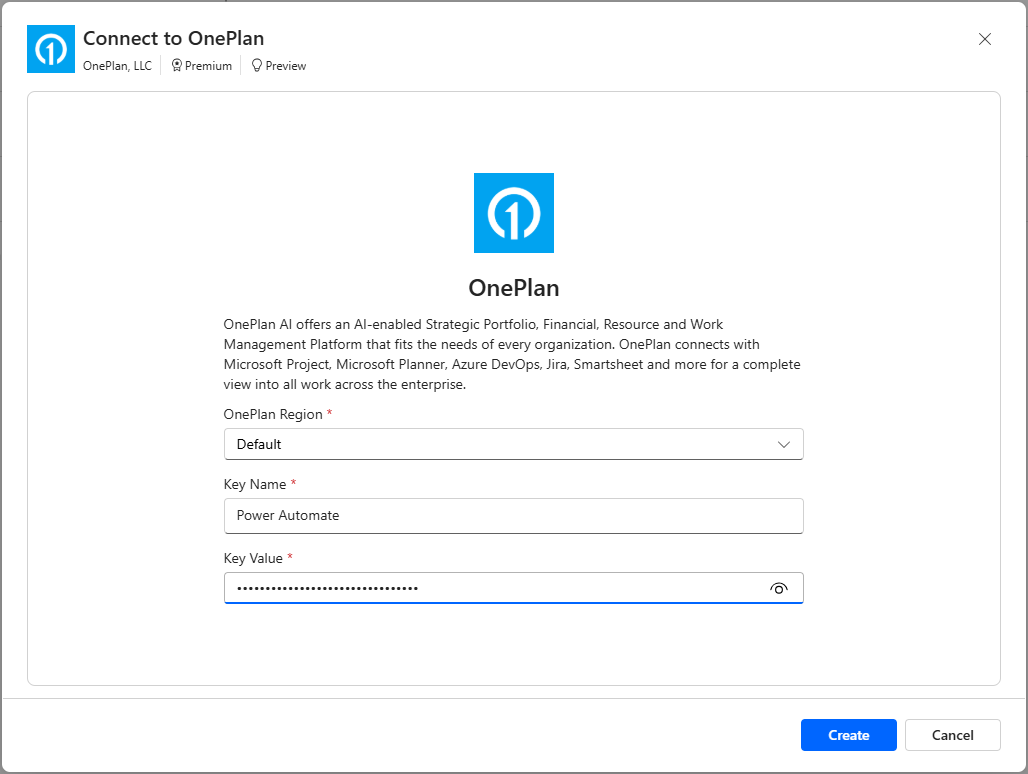Click the "Key Name" field label
The width and height of the screenshot is (1028, 774).
coord(254,485)
